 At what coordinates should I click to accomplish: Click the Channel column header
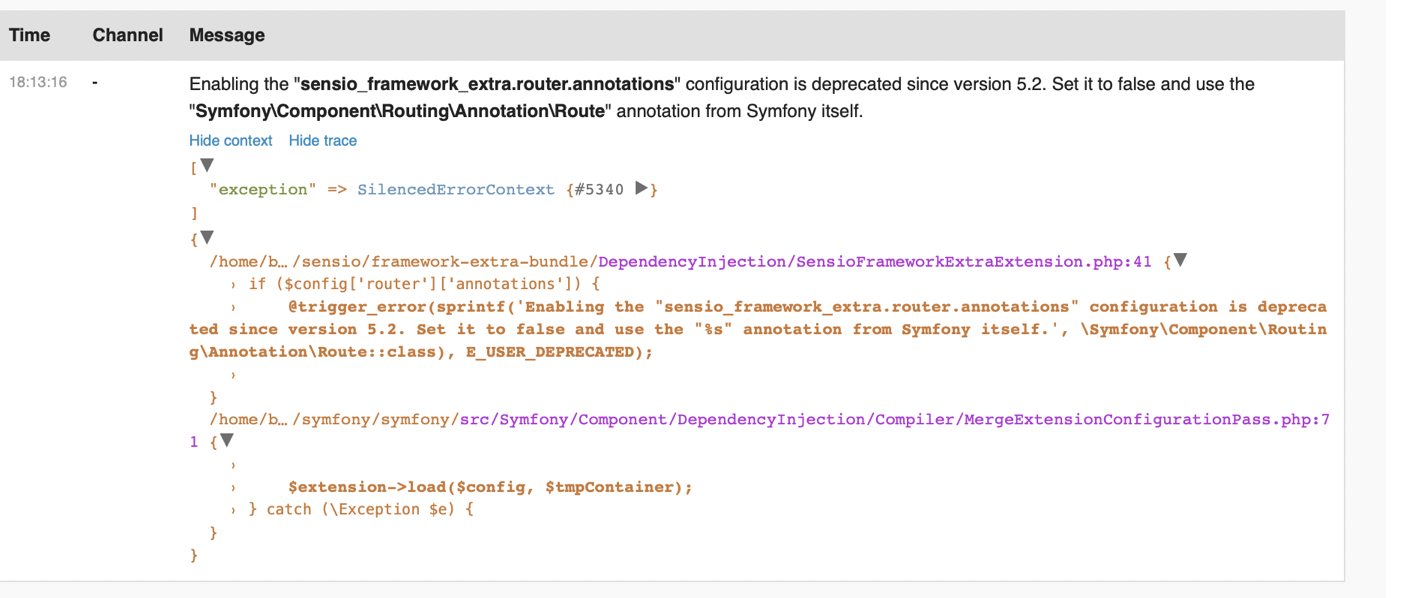[x=127, y=35]
